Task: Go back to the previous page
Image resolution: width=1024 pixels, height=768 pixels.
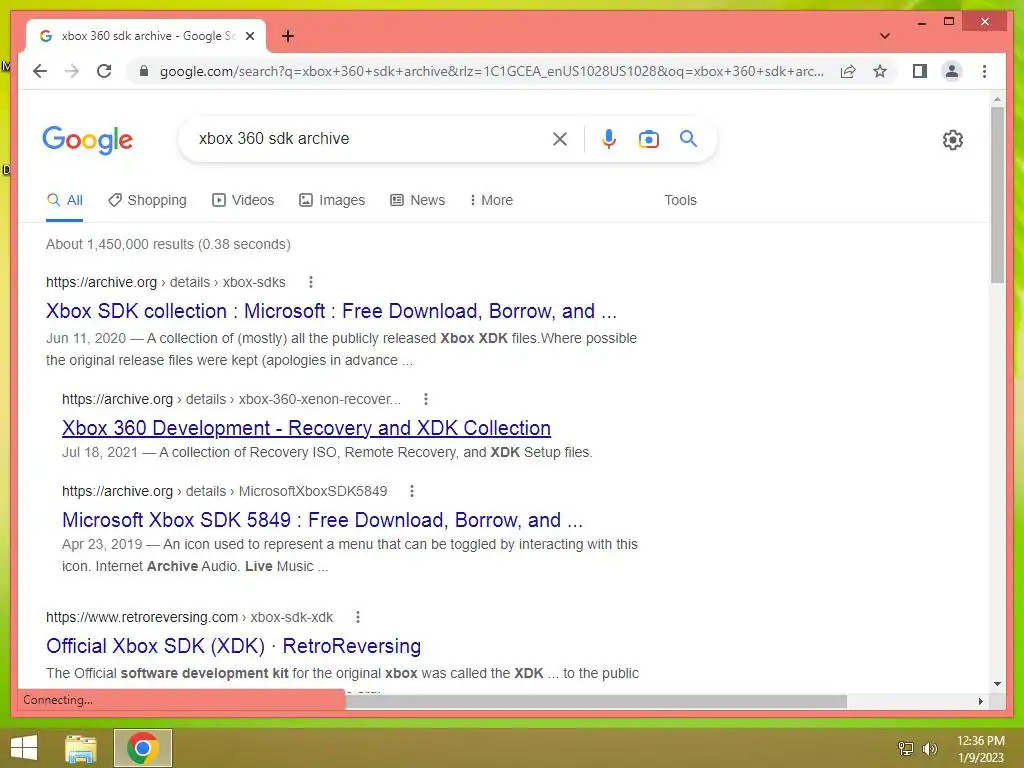Action: coord(40,71)
